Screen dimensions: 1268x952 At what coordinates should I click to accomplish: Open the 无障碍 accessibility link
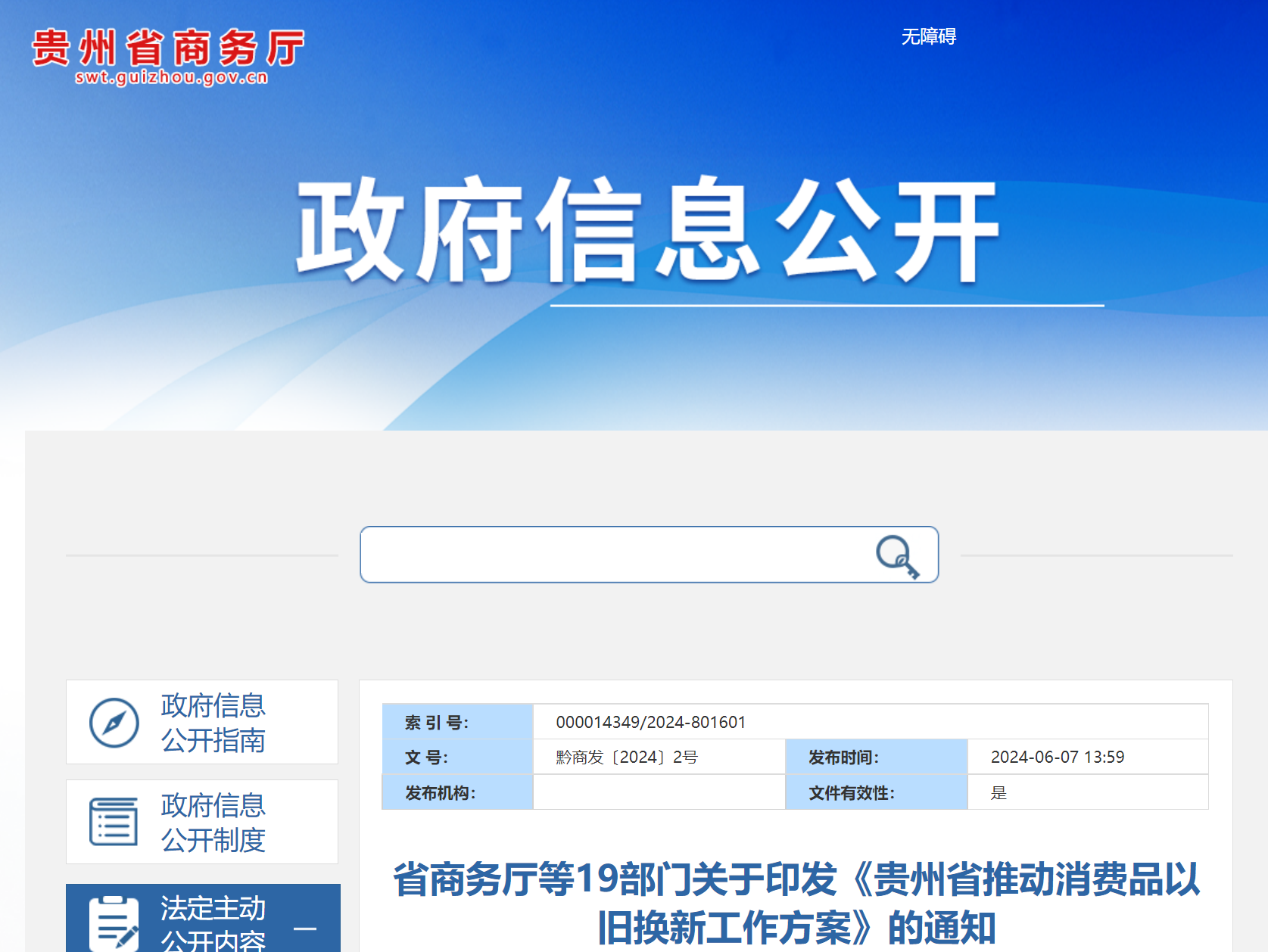pos(928,36)
